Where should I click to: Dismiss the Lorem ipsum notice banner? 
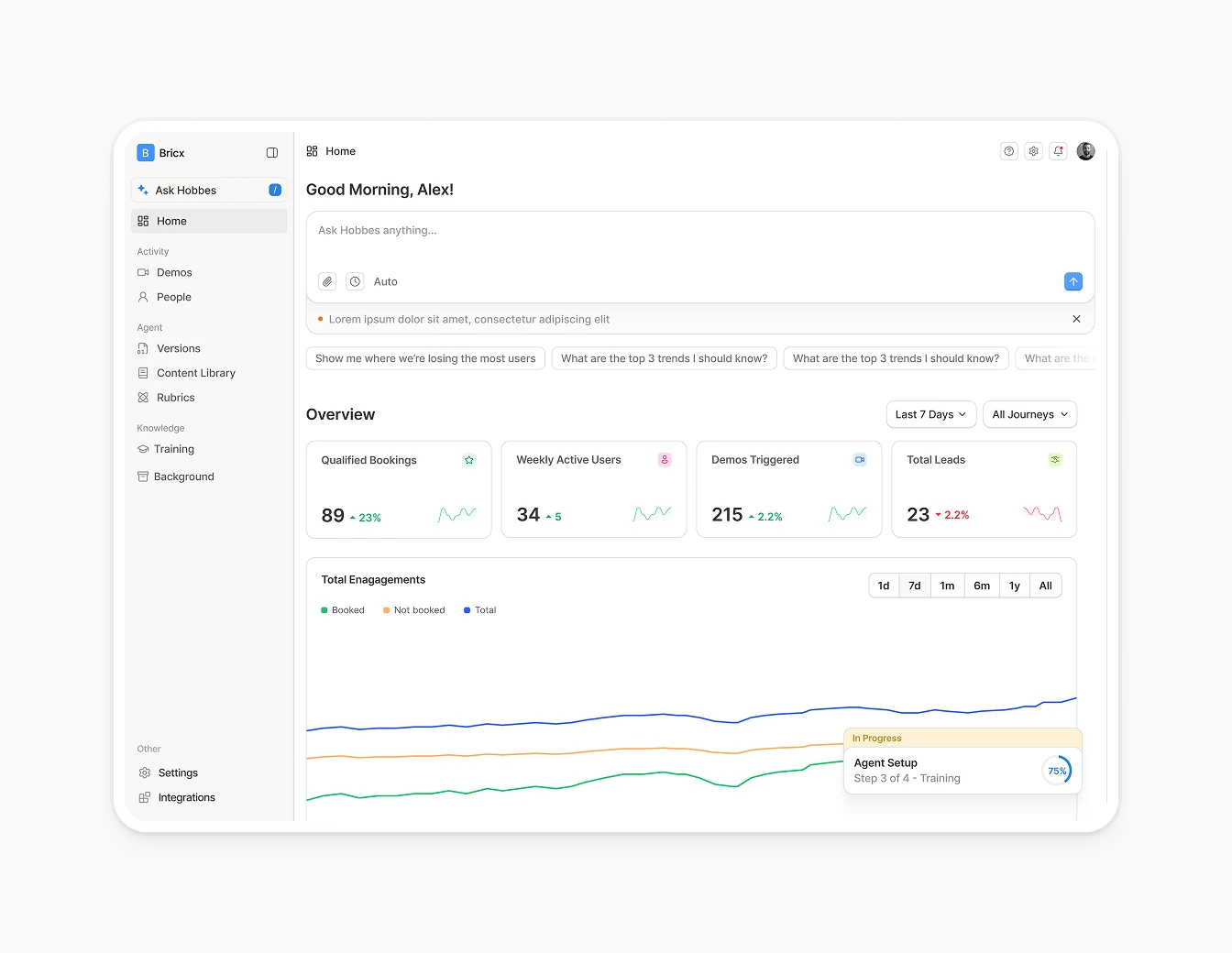pyautogui.click(x=1076, y=319)
